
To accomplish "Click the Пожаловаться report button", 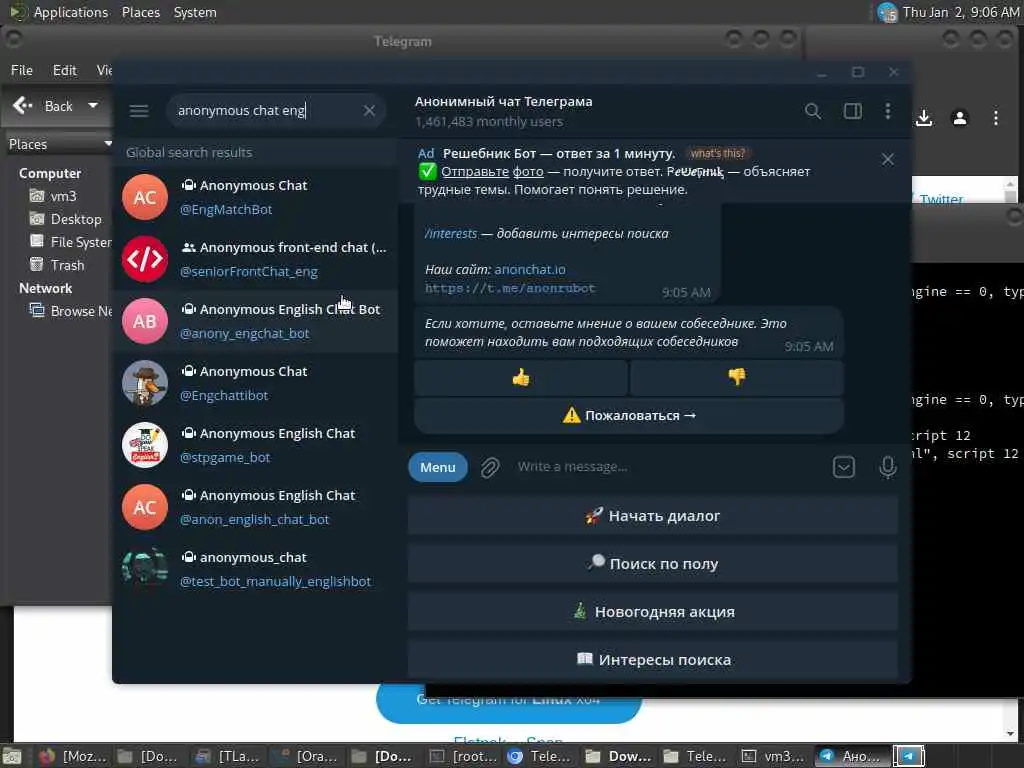I will (x=629, y=415).
